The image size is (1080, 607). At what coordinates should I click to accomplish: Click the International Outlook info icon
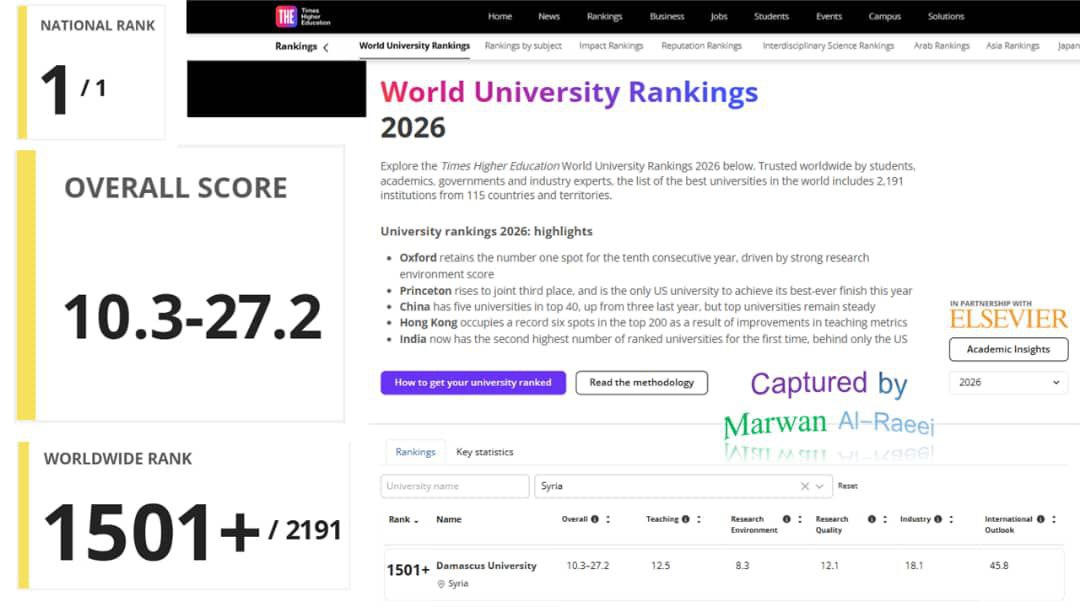coord(1041,519)
